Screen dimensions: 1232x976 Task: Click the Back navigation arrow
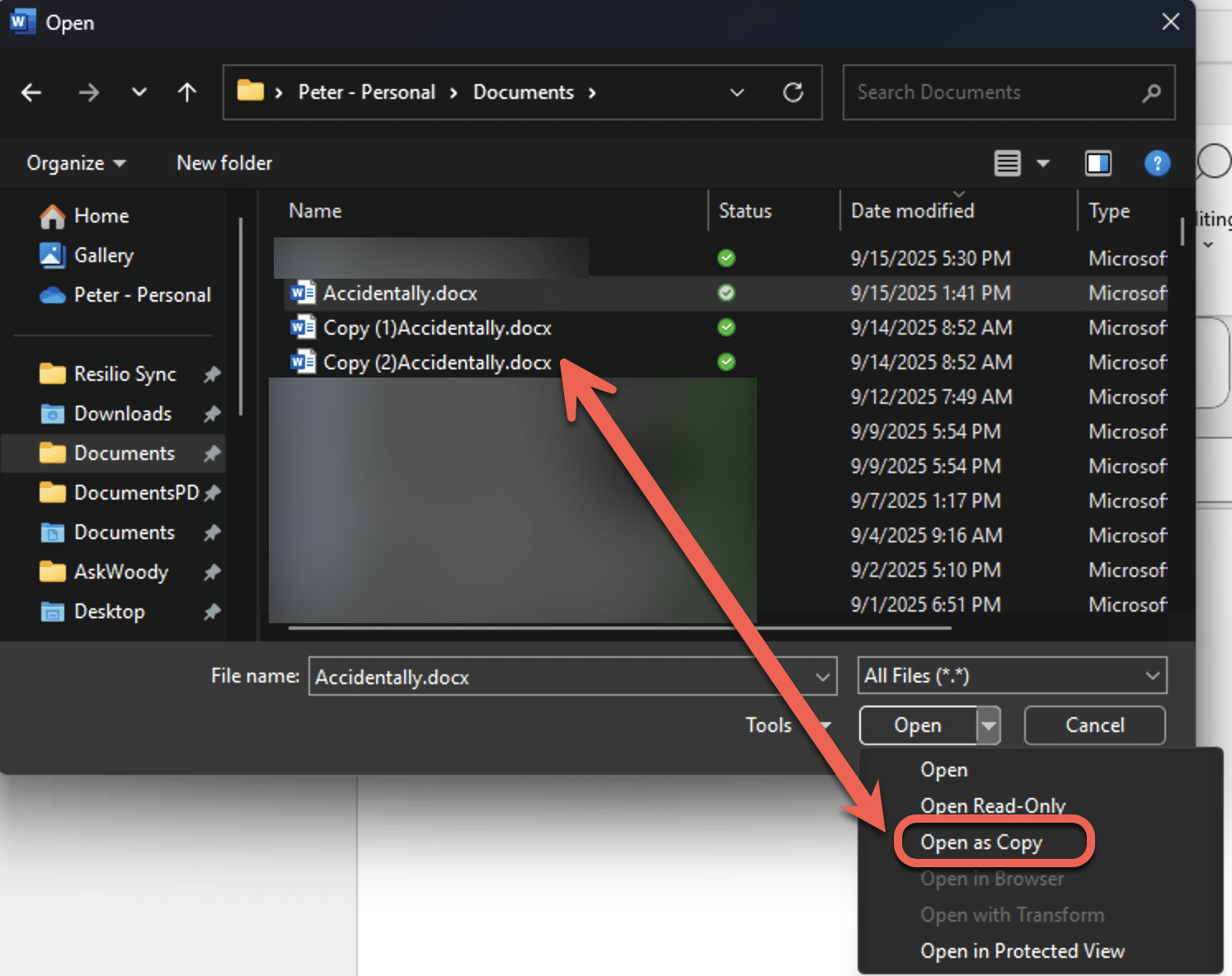pyautogui.click(x=31, y=92)
